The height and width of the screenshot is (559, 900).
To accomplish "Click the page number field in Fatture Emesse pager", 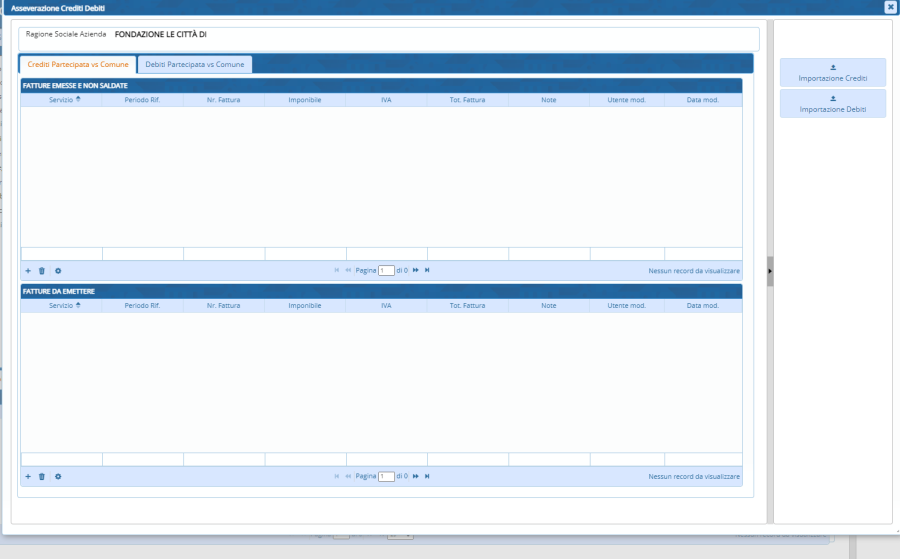I will [x=386, y=271].
